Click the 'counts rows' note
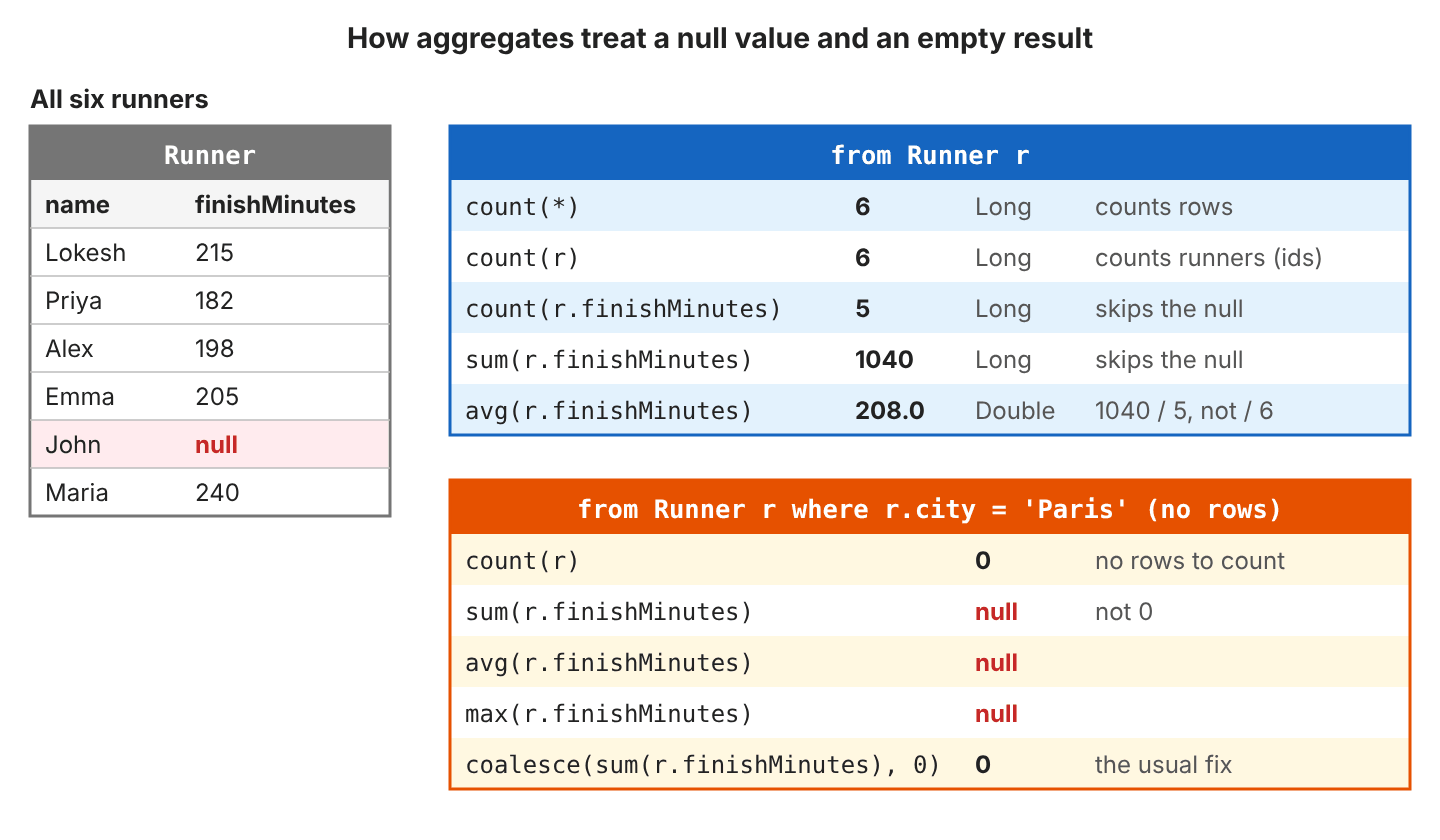 pyautogui.click(x=1164, y=207)
